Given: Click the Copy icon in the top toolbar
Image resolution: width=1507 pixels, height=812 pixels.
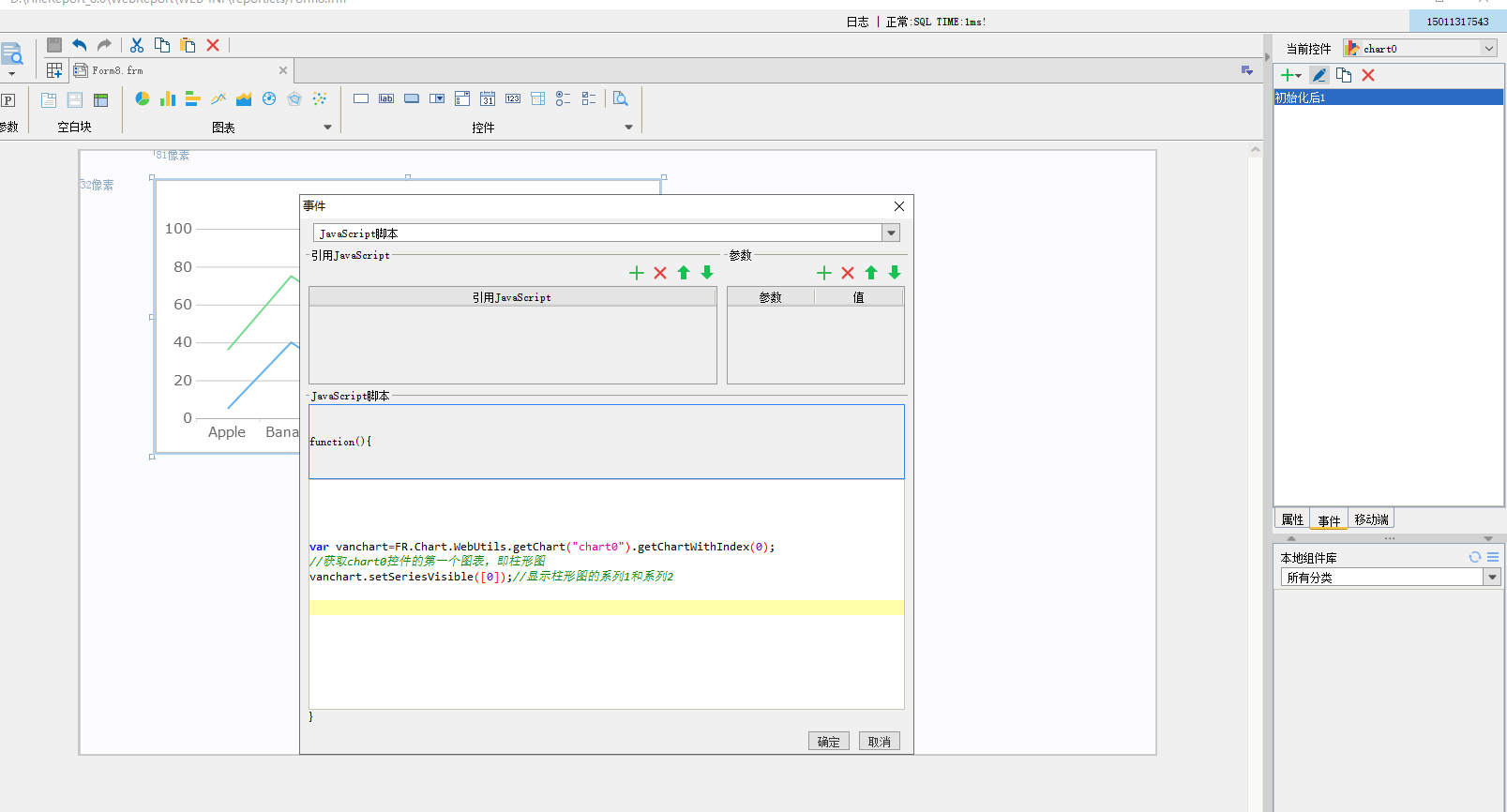Looking at the screenshot, I should (x=162, y=45).
